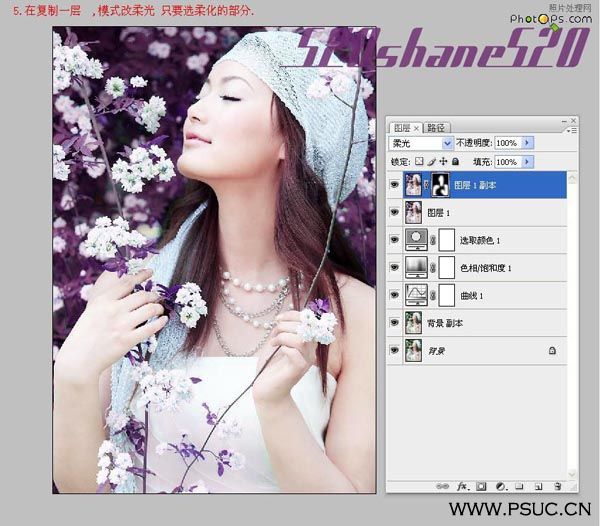Click mask link chain on 色相/饱和度 1
The width and height of the screenshot is (600, 526).
[433, 268]
